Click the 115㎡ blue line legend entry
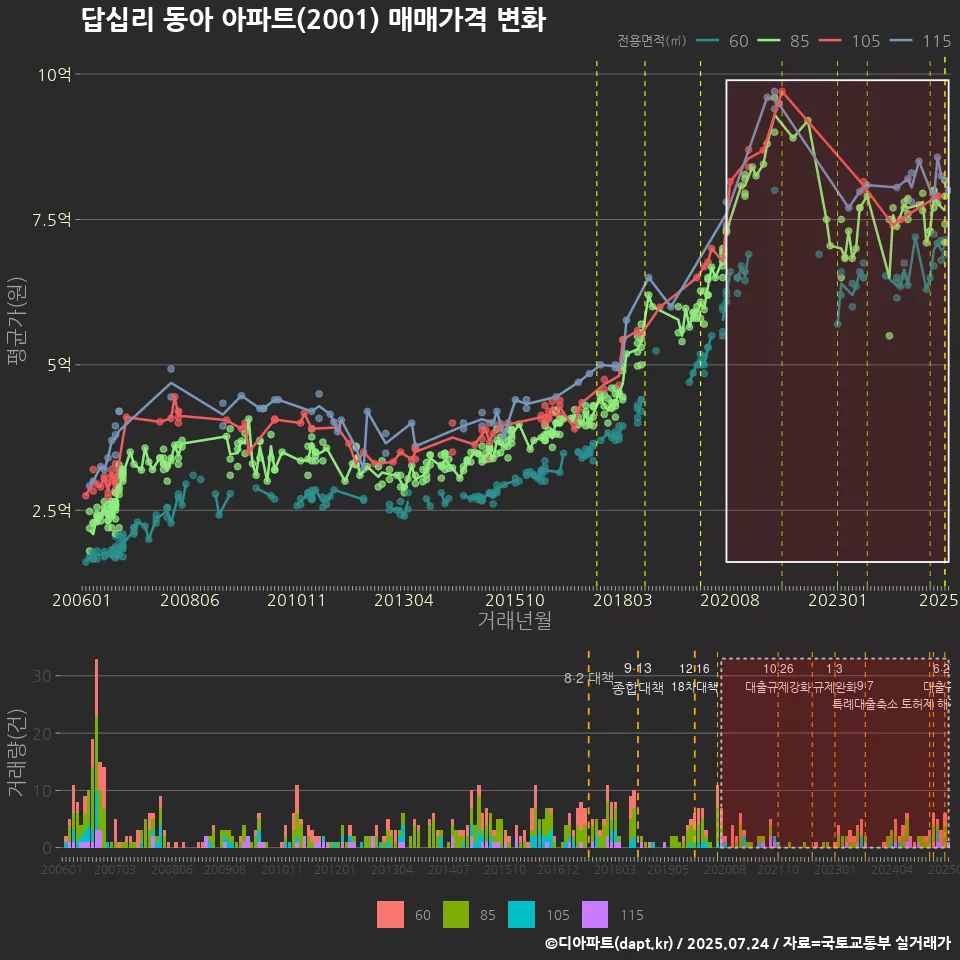This screenshot has height=960, width=960. 920,41
